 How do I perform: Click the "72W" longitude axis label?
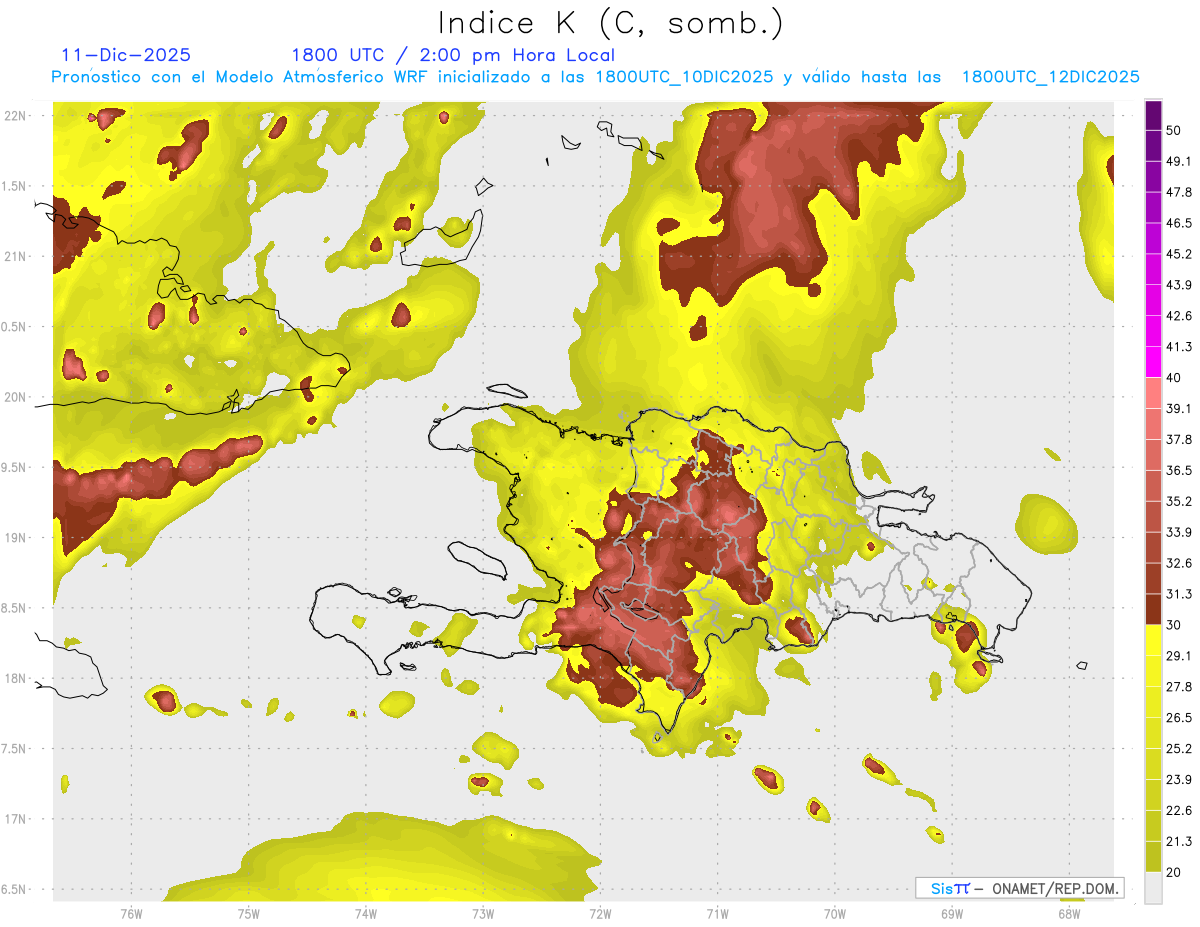pyautogui.click(x=600, y=913)
